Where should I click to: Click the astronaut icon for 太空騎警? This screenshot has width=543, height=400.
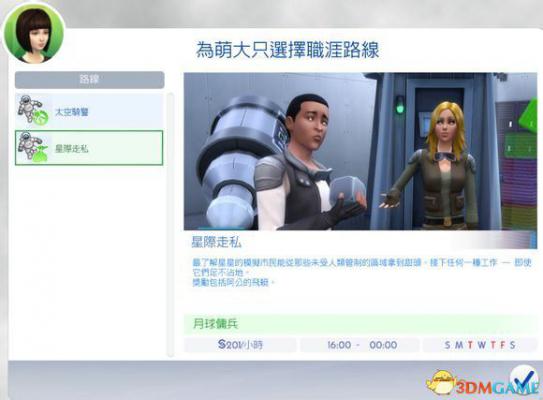(33, 110)
